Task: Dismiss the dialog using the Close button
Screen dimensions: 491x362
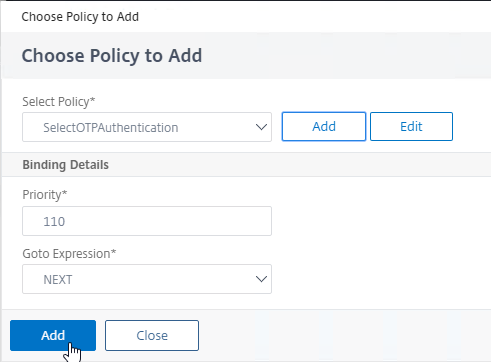Action: point(152,335)
